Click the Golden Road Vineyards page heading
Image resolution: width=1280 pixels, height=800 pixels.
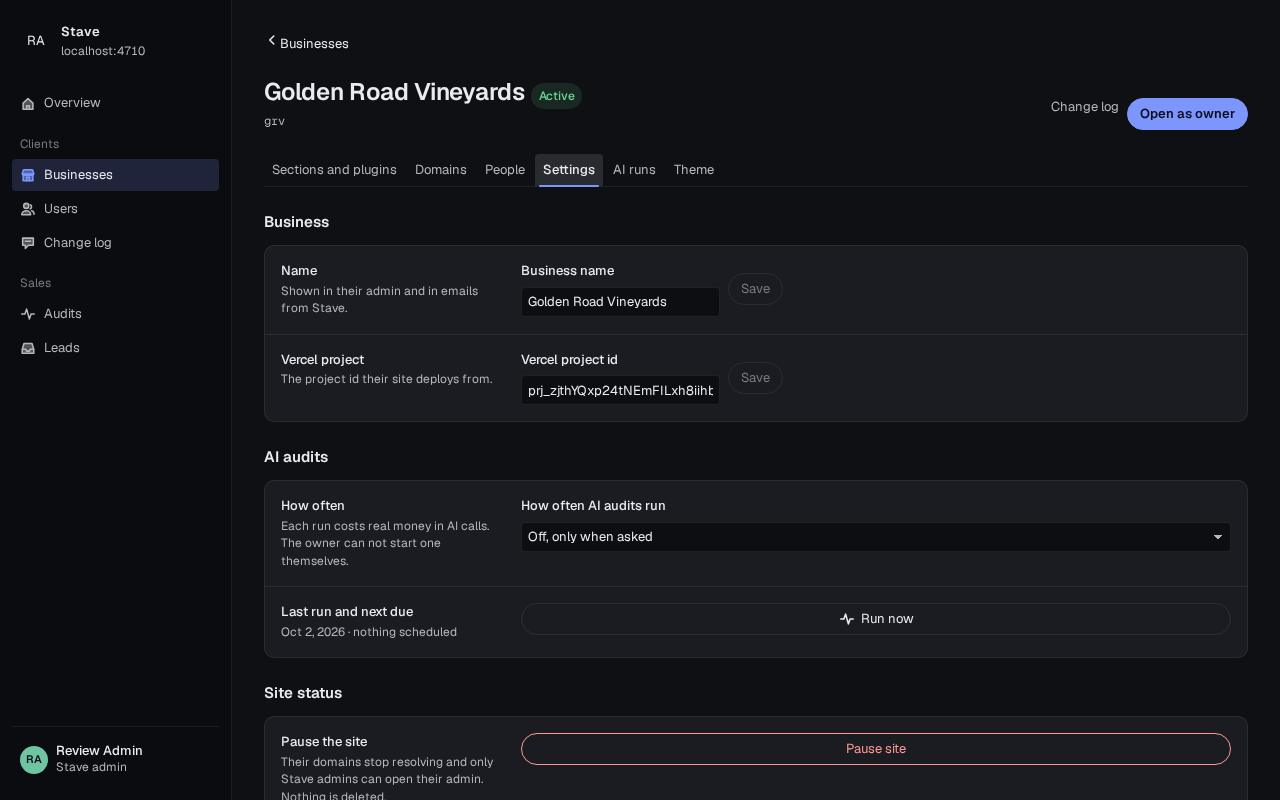394,92
